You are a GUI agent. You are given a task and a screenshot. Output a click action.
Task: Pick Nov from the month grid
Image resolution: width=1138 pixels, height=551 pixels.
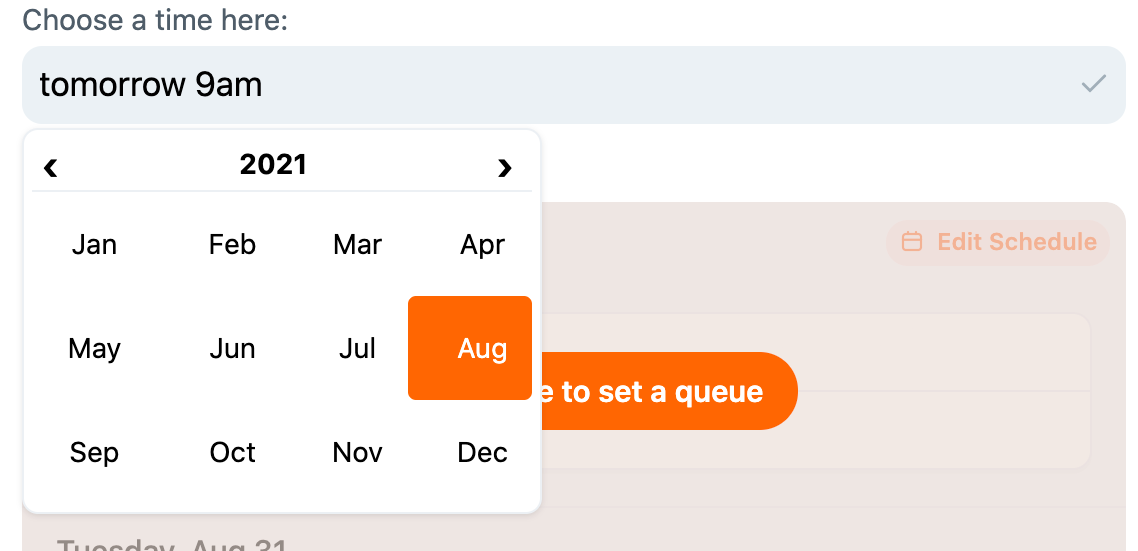point(357,452)
